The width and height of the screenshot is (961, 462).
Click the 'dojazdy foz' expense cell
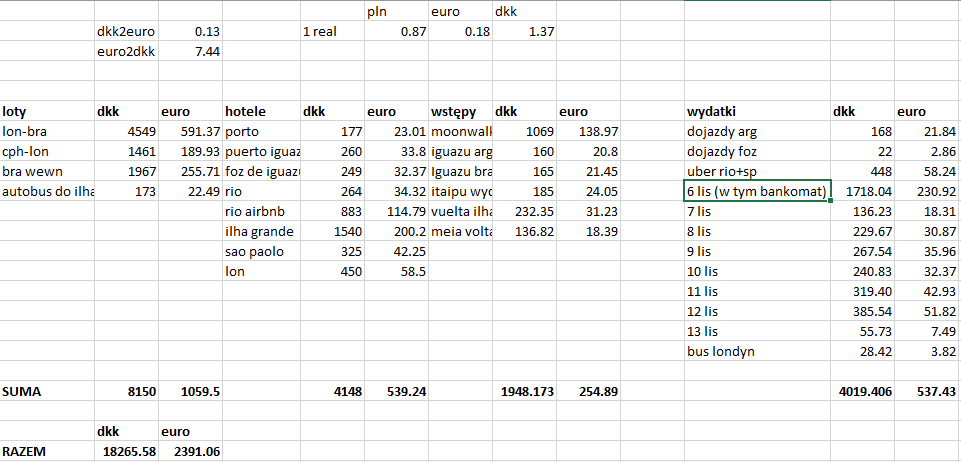click(758, 151)
